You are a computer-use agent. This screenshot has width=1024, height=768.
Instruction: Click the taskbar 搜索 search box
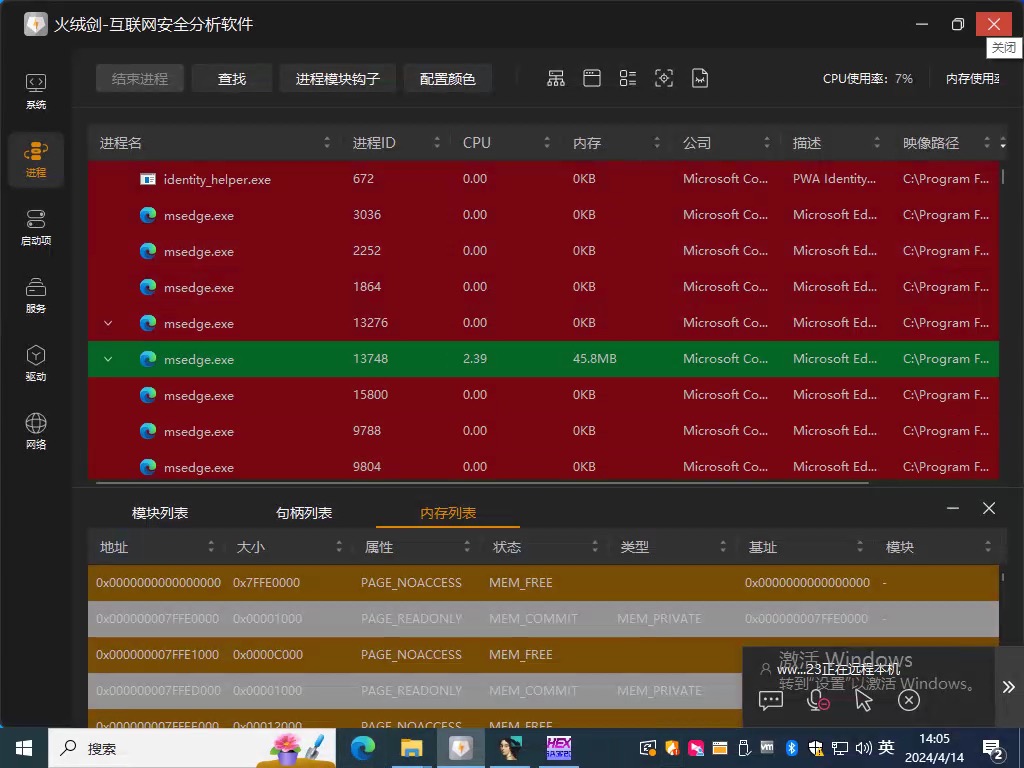(x=193, y=748)
